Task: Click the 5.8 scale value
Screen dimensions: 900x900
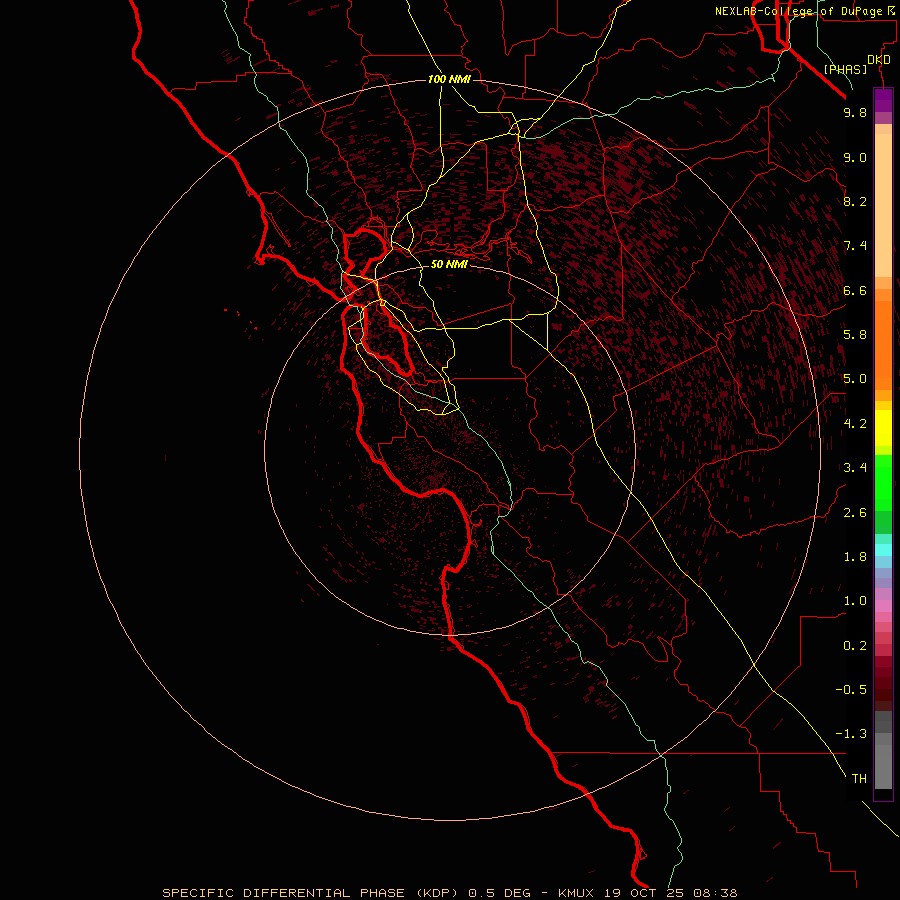Action: [855, 335]
